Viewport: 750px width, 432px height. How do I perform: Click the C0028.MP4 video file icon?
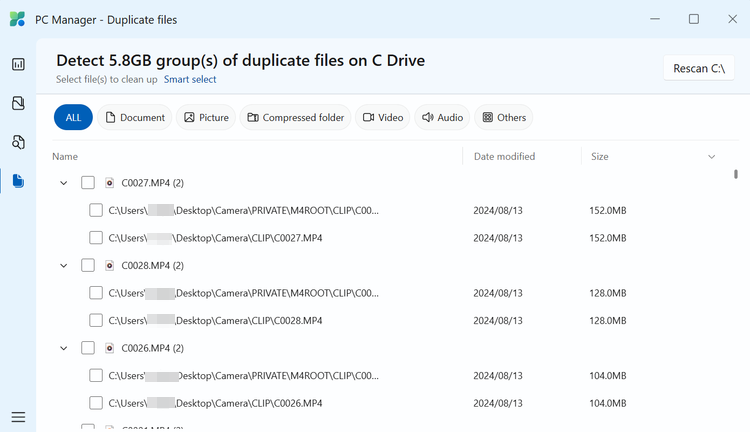110,266
